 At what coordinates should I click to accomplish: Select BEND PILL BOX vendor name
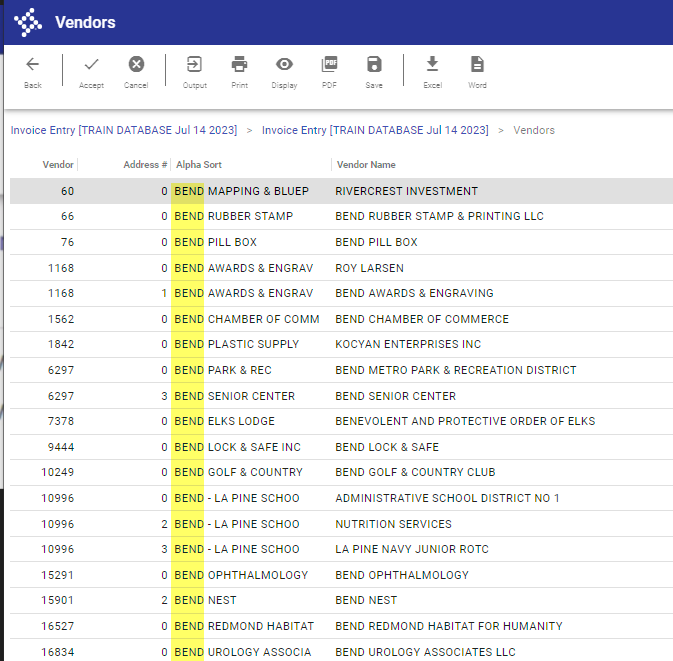[376, 242]
